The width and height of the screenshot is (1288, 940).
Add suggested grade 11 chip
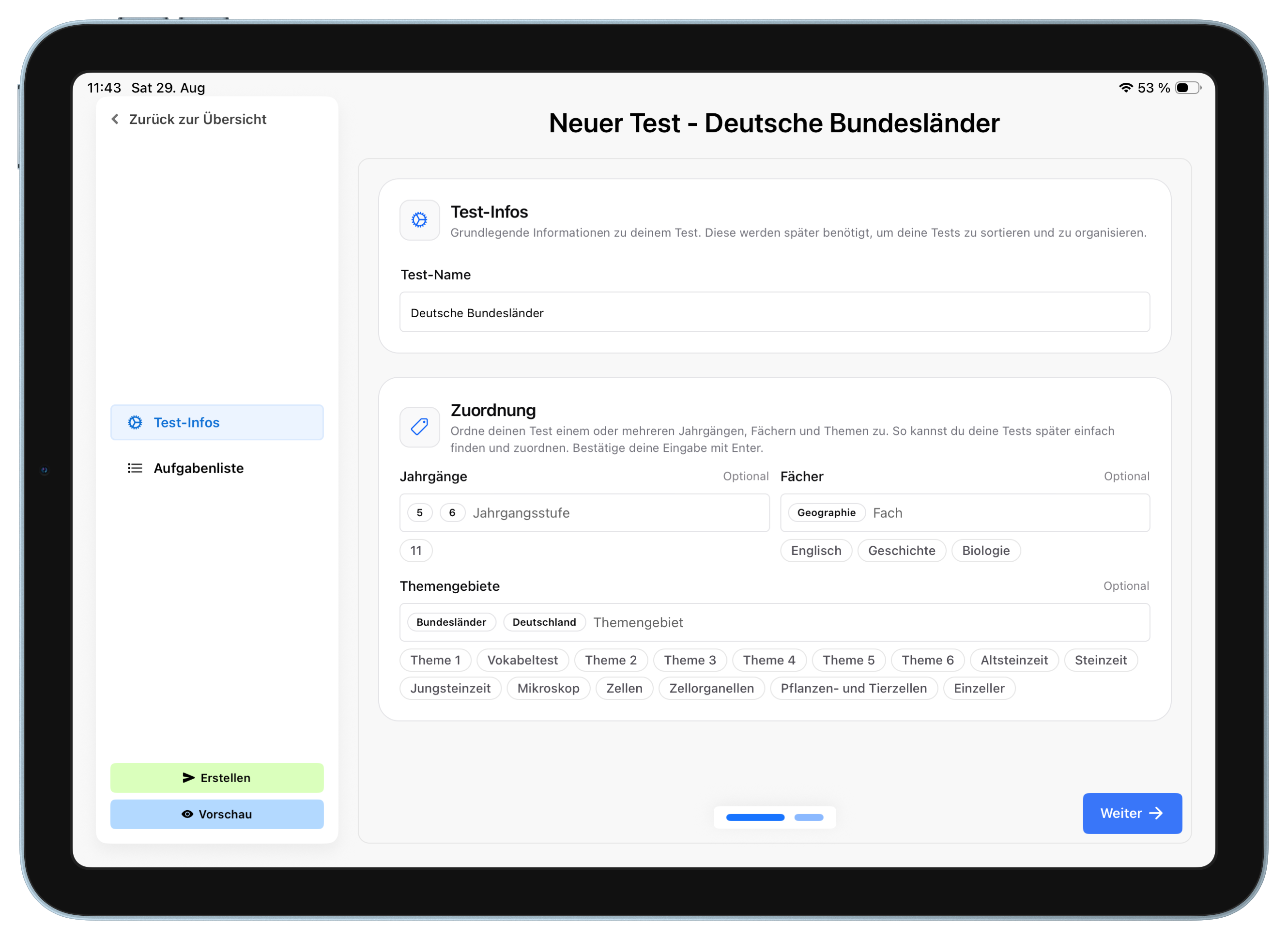tap(416, 550)
